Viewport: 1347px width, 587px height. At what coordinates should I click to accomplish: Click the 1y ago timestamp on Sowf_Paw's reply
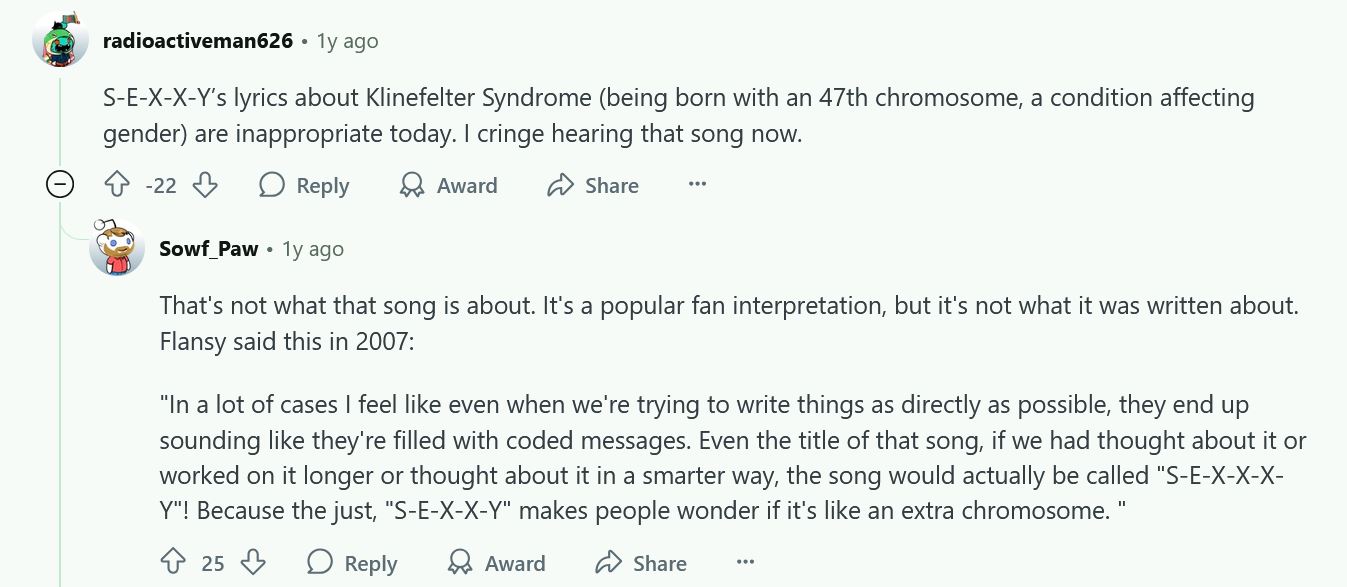[x=312, y=249]
